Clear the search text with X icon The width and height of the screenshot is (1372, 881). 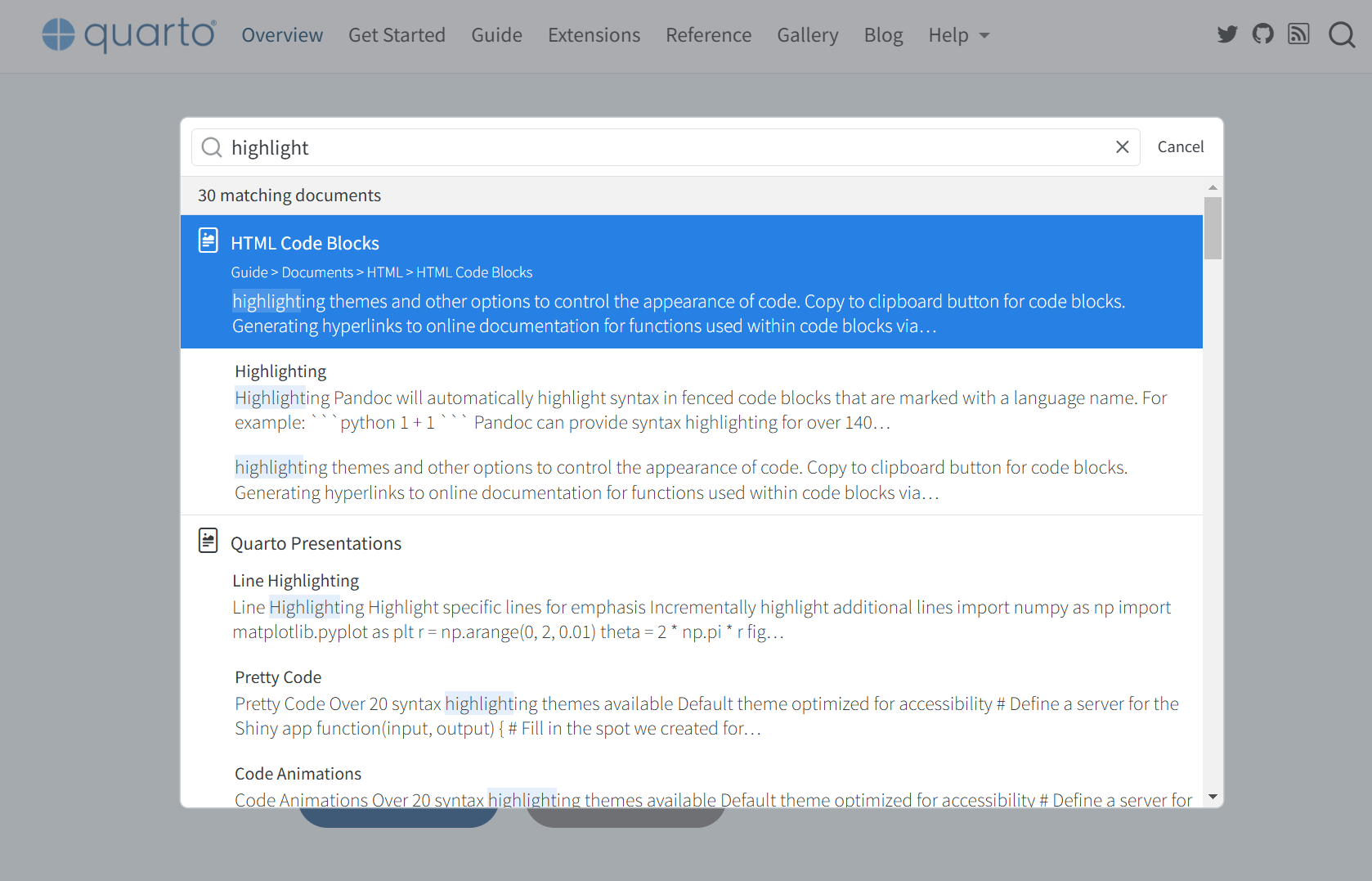(1122, 147)
